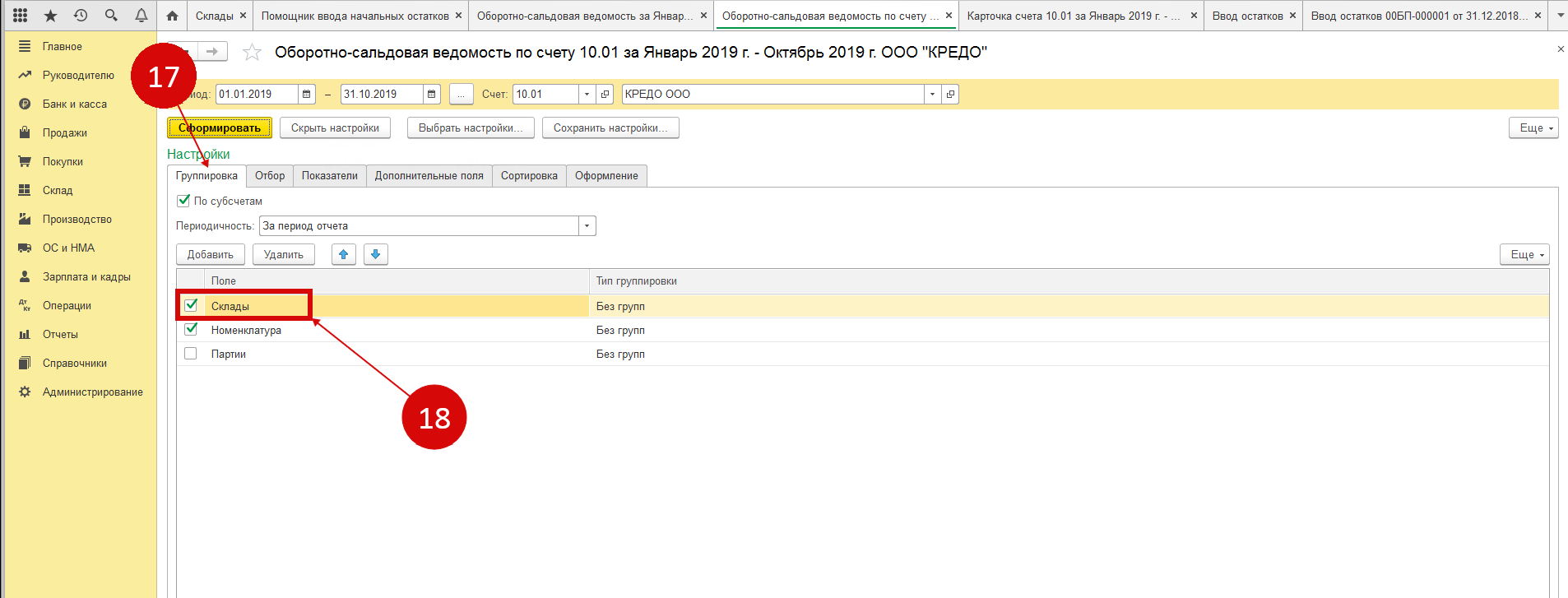Open top Еще menu beside settings buttons
The image size is (1568, 598).
tap(1533, 128)
